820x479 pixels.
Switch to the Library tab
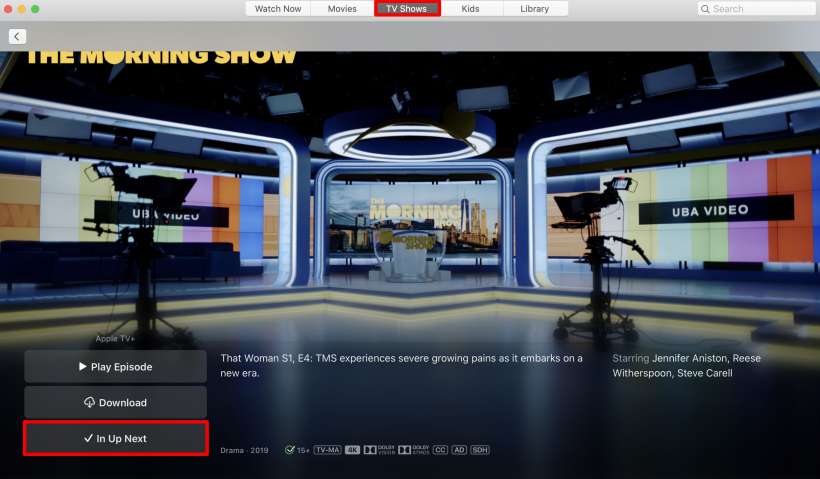[x=535, y=8]
